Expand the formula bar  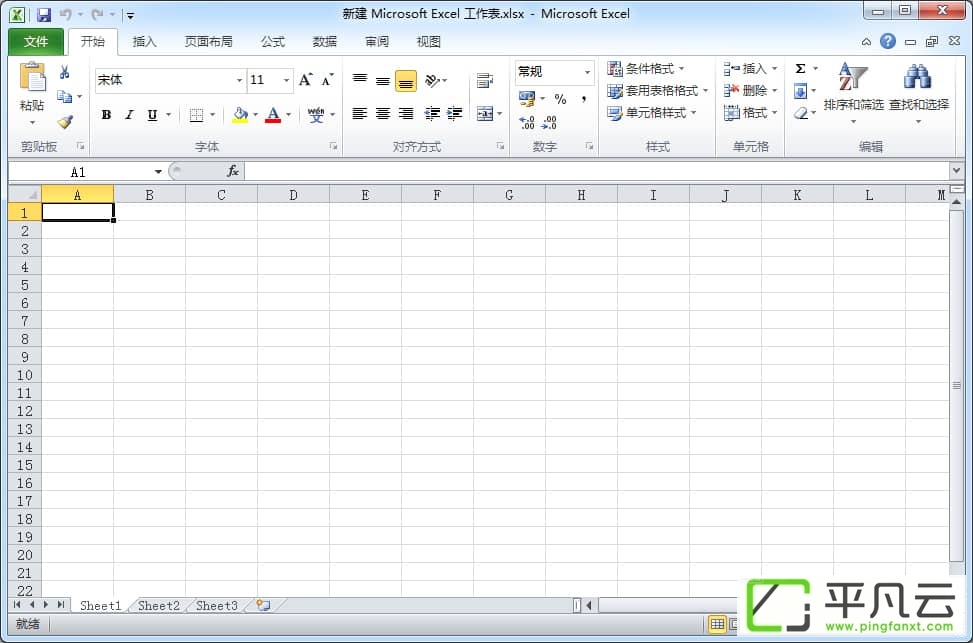tap(956, 171)
